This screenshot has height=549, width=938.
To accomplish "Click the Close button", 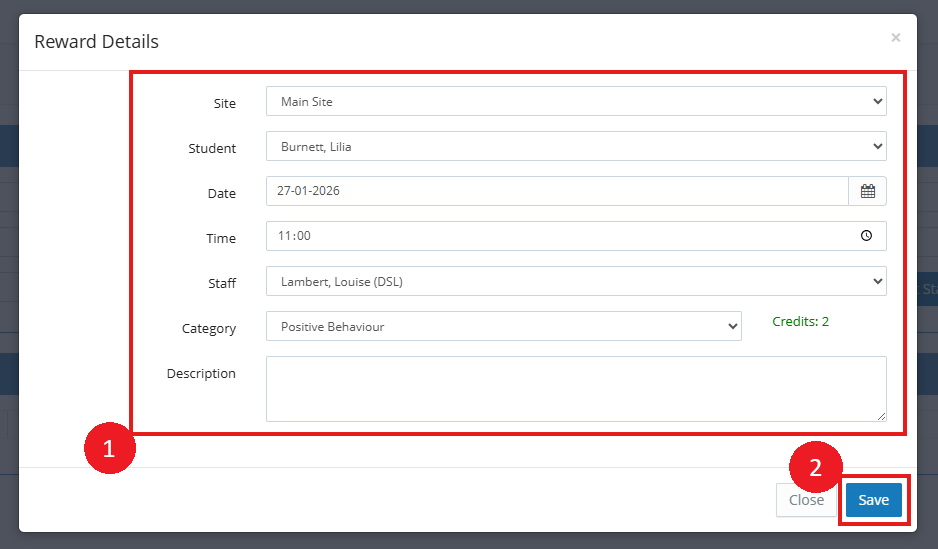I will 806,500.
